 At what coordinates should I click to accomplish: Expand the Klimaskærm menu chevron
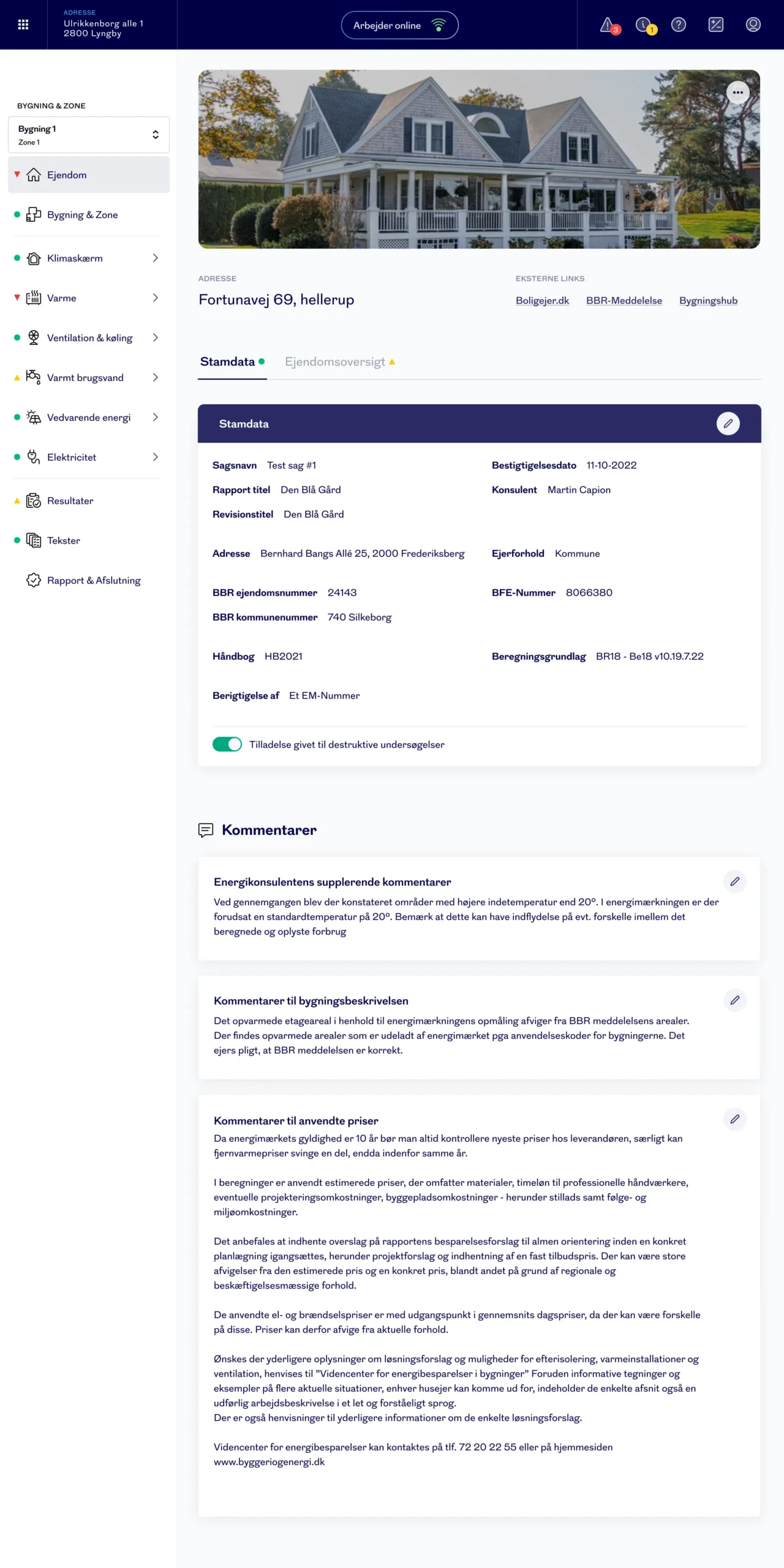tap(156, 258)
